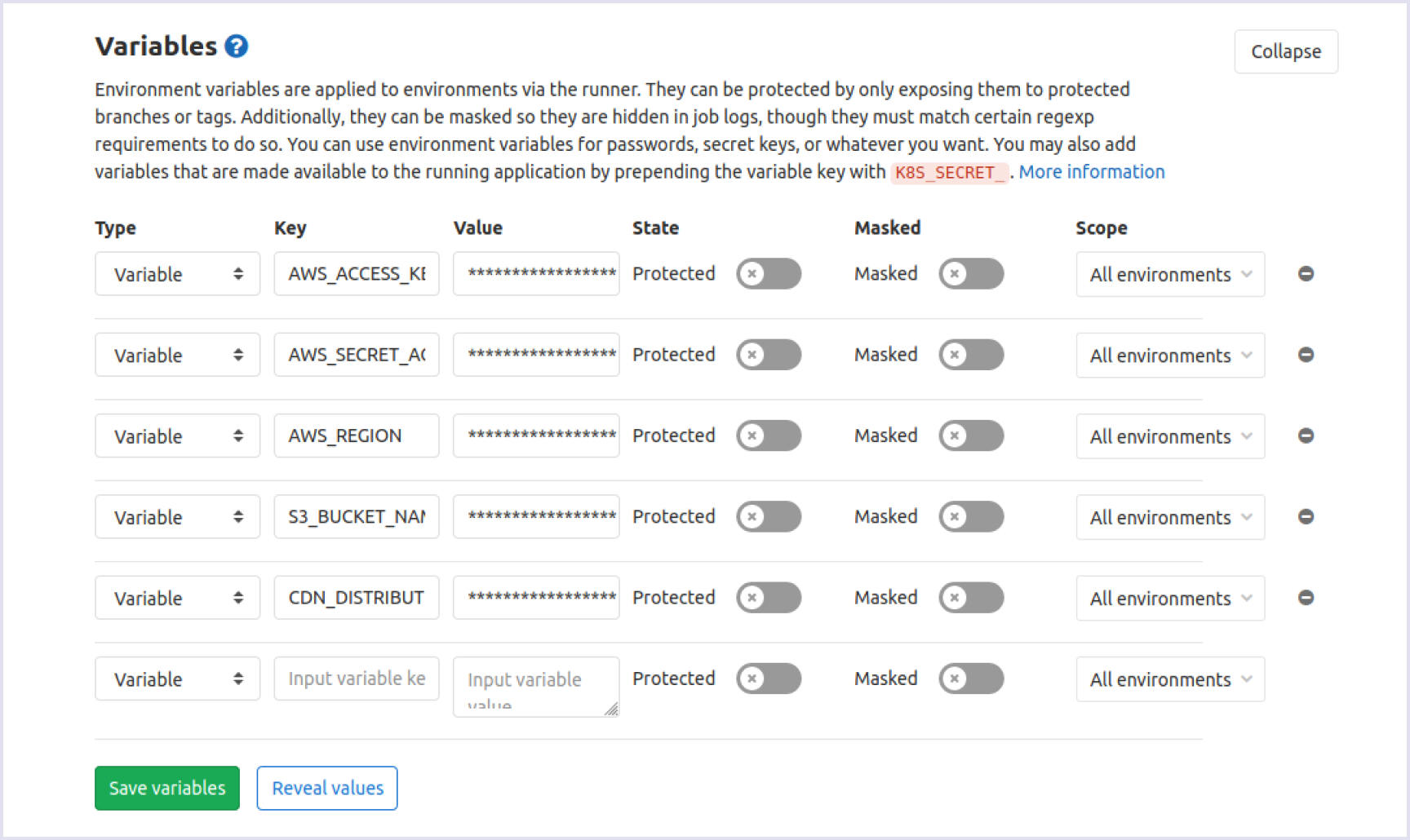
Task: Delete the AWS_REGION variable row
Action: 1306,435
